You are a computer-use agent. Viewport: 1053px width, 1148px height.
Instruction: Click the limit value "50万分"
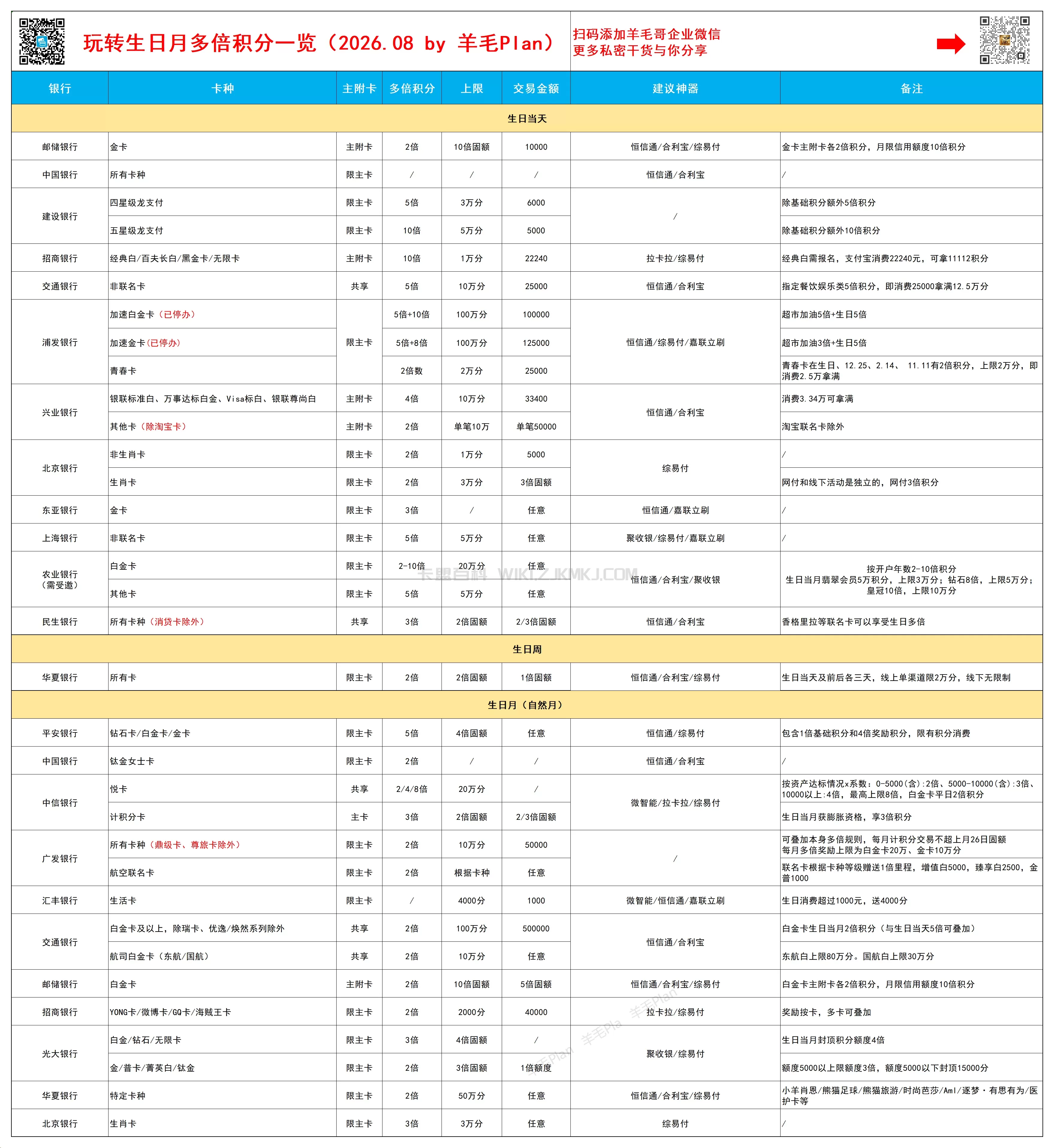pyautogui.click(x=472, y=1096)
